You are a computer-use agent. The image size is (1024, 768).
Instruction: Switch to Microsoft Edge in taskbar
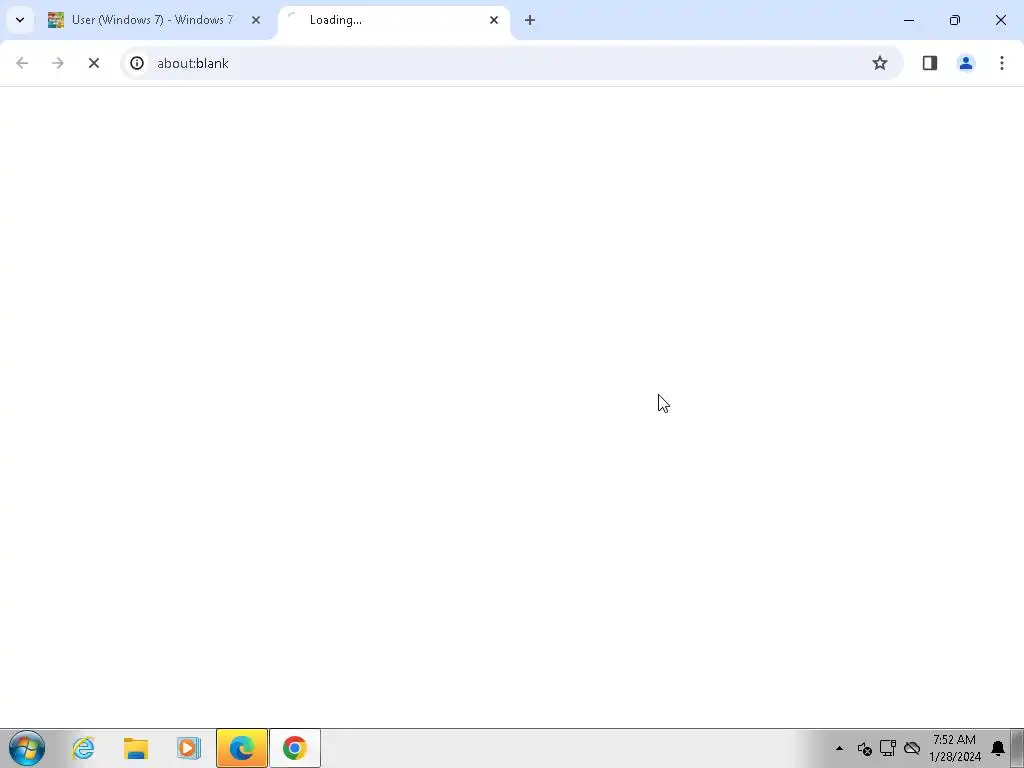click(242, 748)
